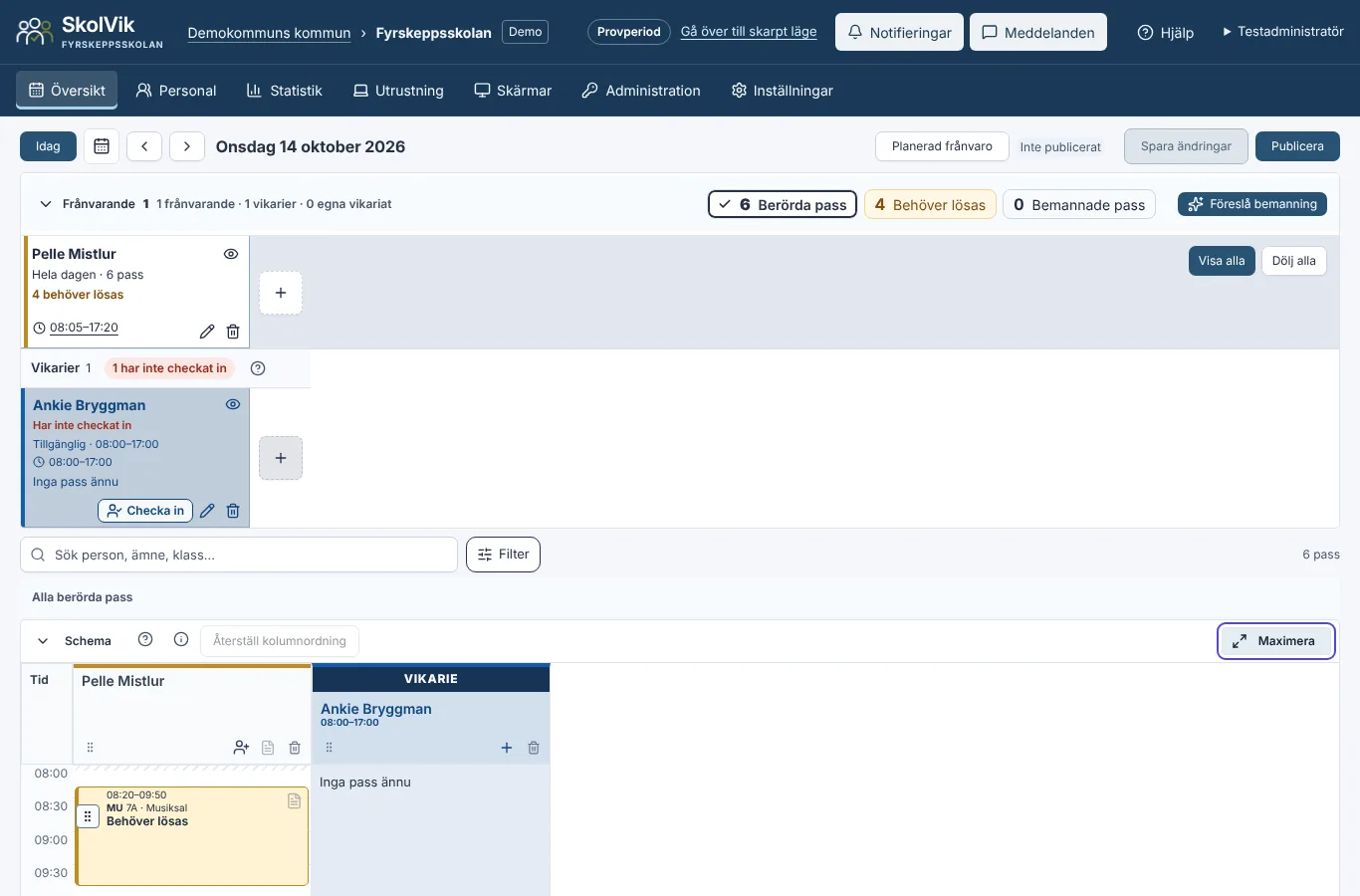Collapse the Schema section chevron

43,641
